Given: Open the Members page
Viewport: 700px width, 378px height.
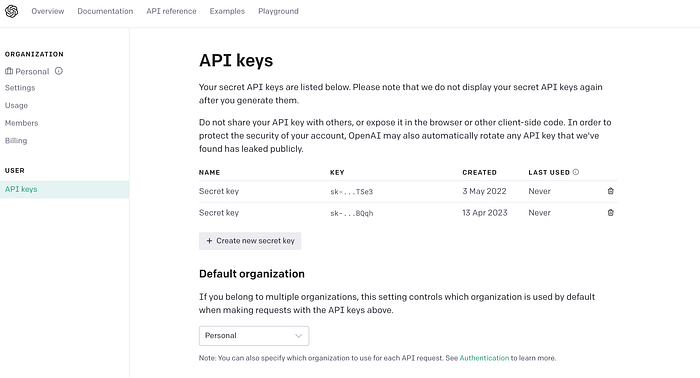Looking at the screenshot, I should tap(21, 123).
